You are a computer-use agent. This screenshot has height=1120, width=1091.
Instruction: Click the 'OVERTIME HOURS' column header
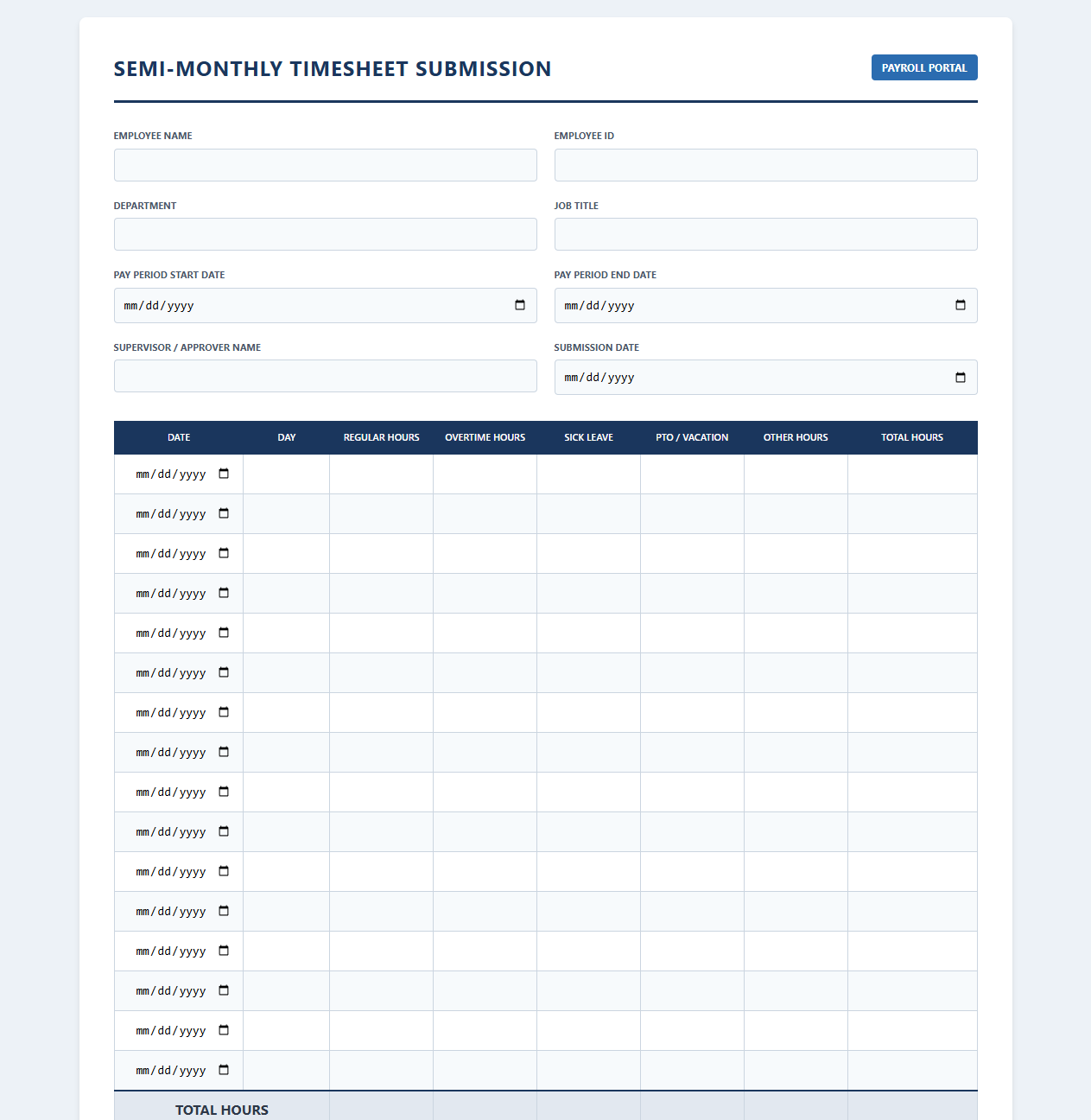click(485, 437)
